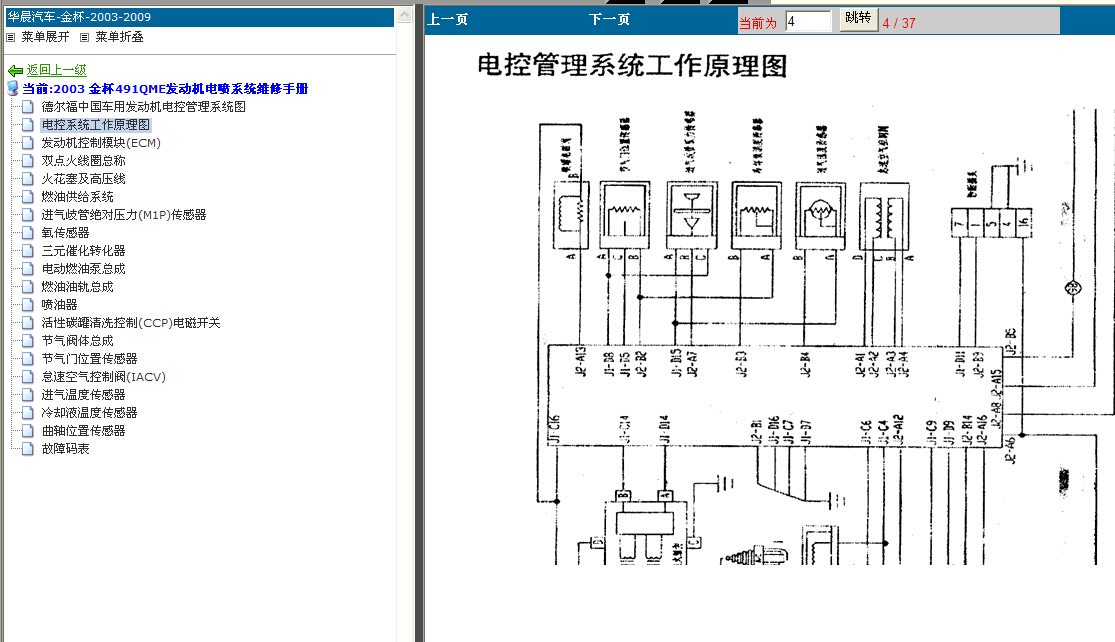1115x642 pixels.
Task: Click document icon for 双点火线圈总称
Action: point(28,161)
